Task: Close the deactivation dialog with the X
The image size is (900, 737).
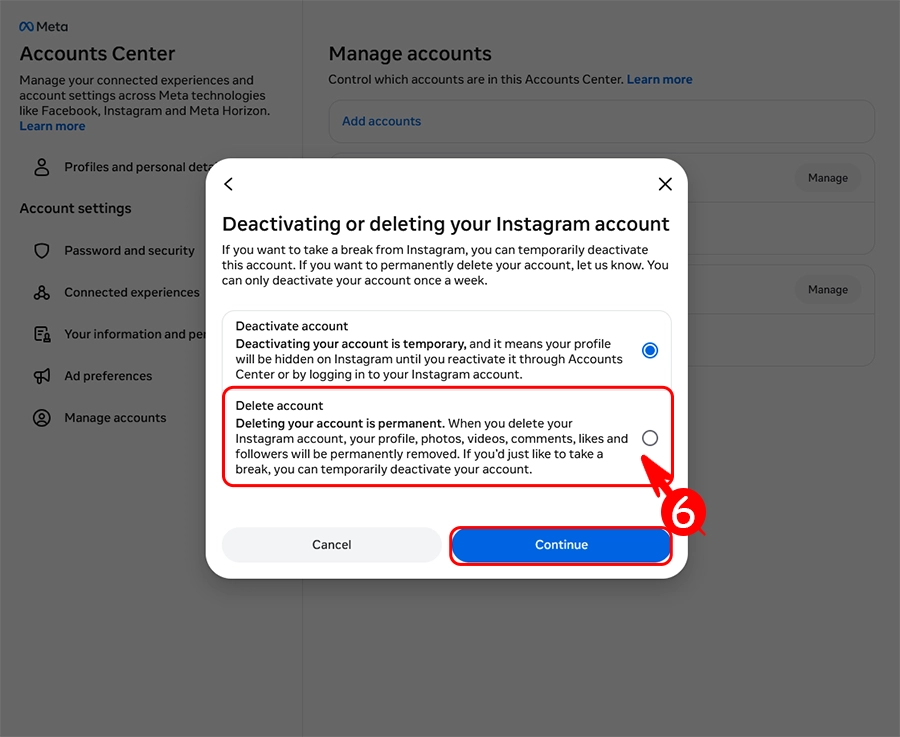Action: pyautogui.click(x=665, y=184)
